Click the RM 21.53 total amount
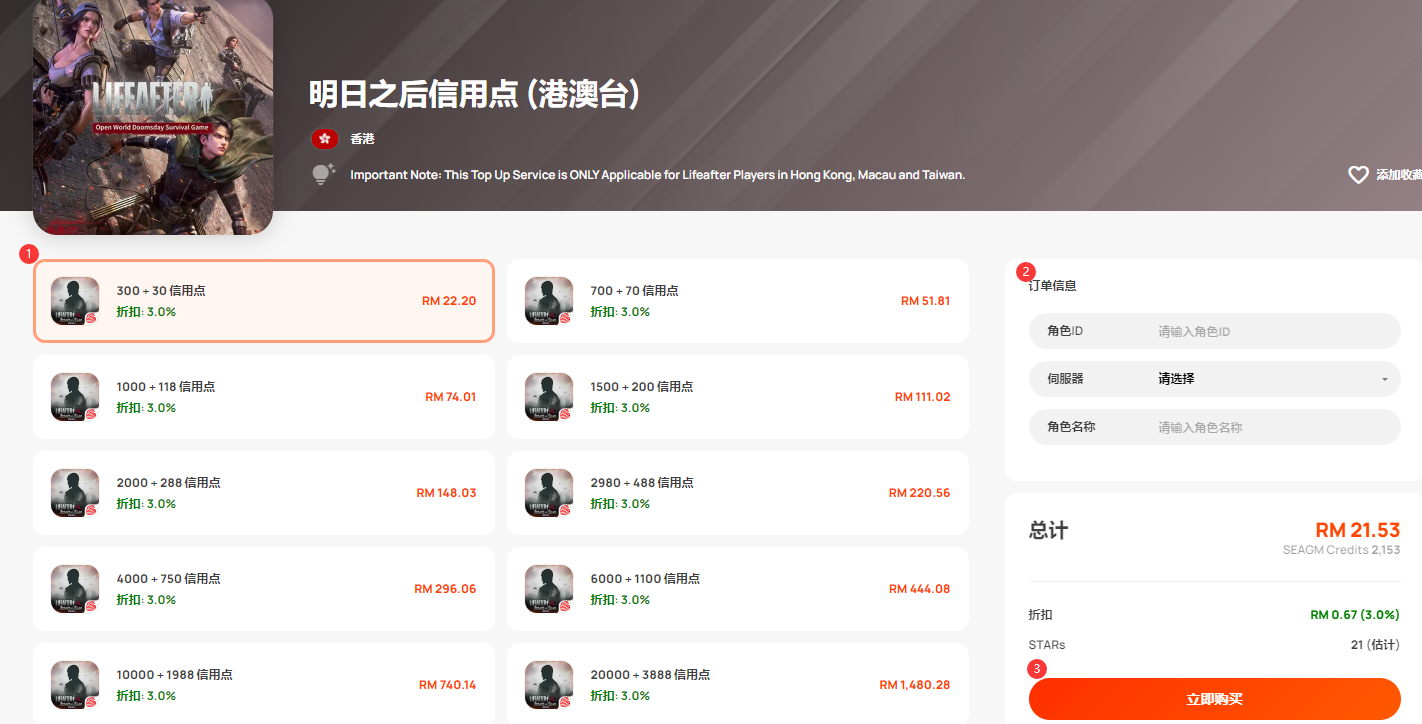Image resolution: width=1422 pixels, height=724 pixels. (x=1357, y=530)
